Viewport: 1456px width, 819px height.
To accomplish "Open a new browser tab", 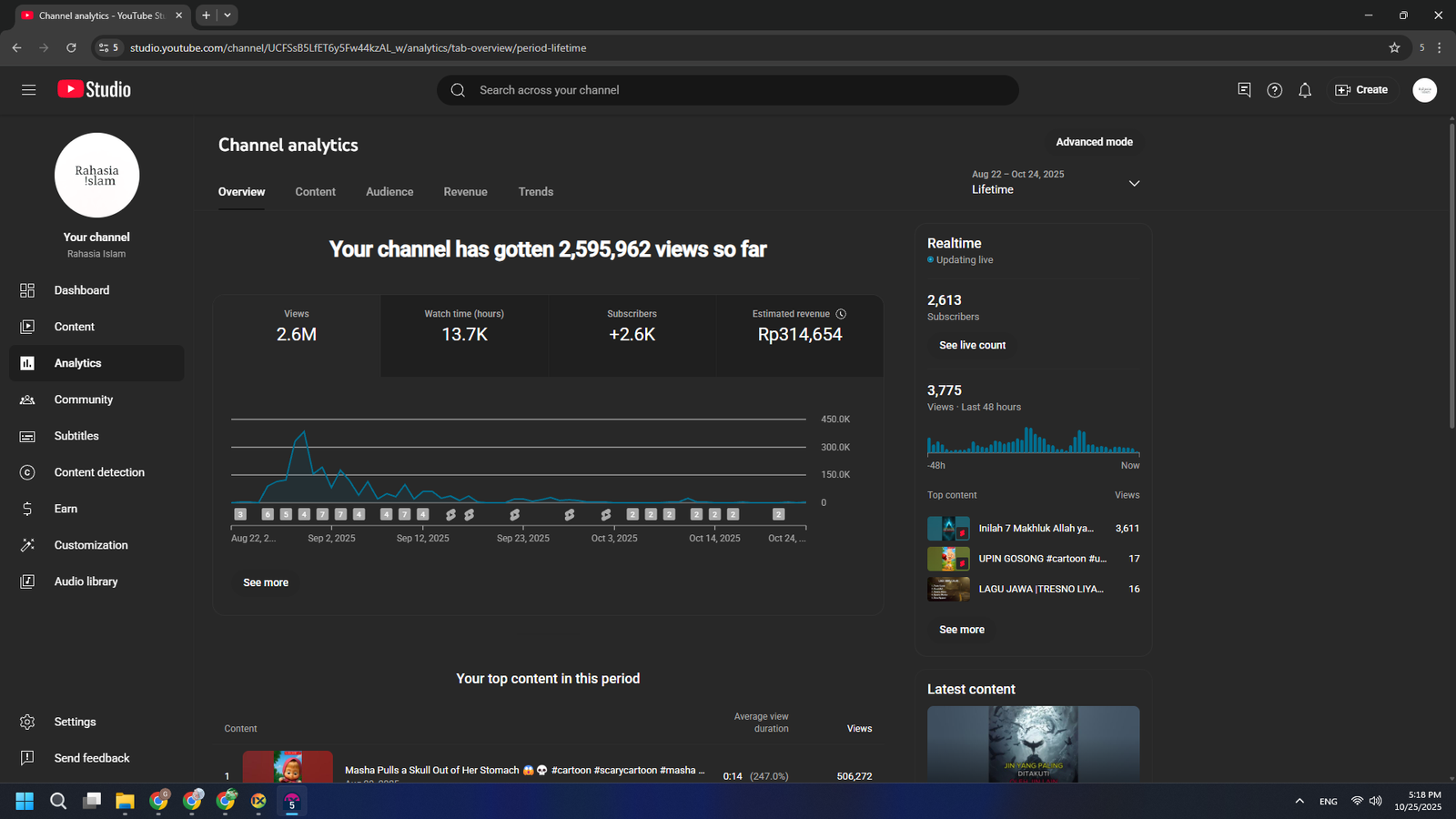I will [x=206, y=15].
